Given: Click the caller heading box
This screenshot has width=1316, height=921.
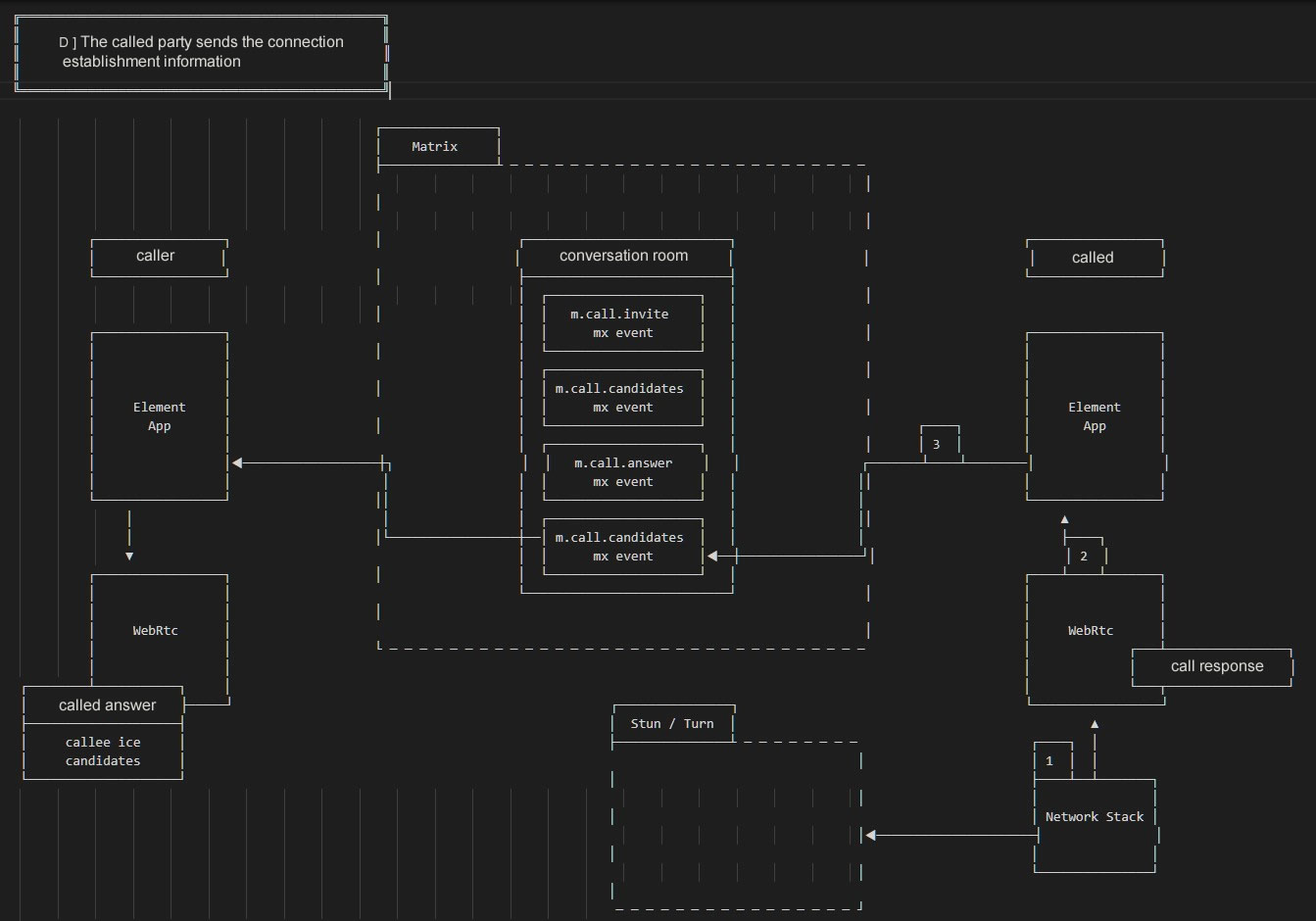Looking at the screenshot, I should [x=158, y=257].
